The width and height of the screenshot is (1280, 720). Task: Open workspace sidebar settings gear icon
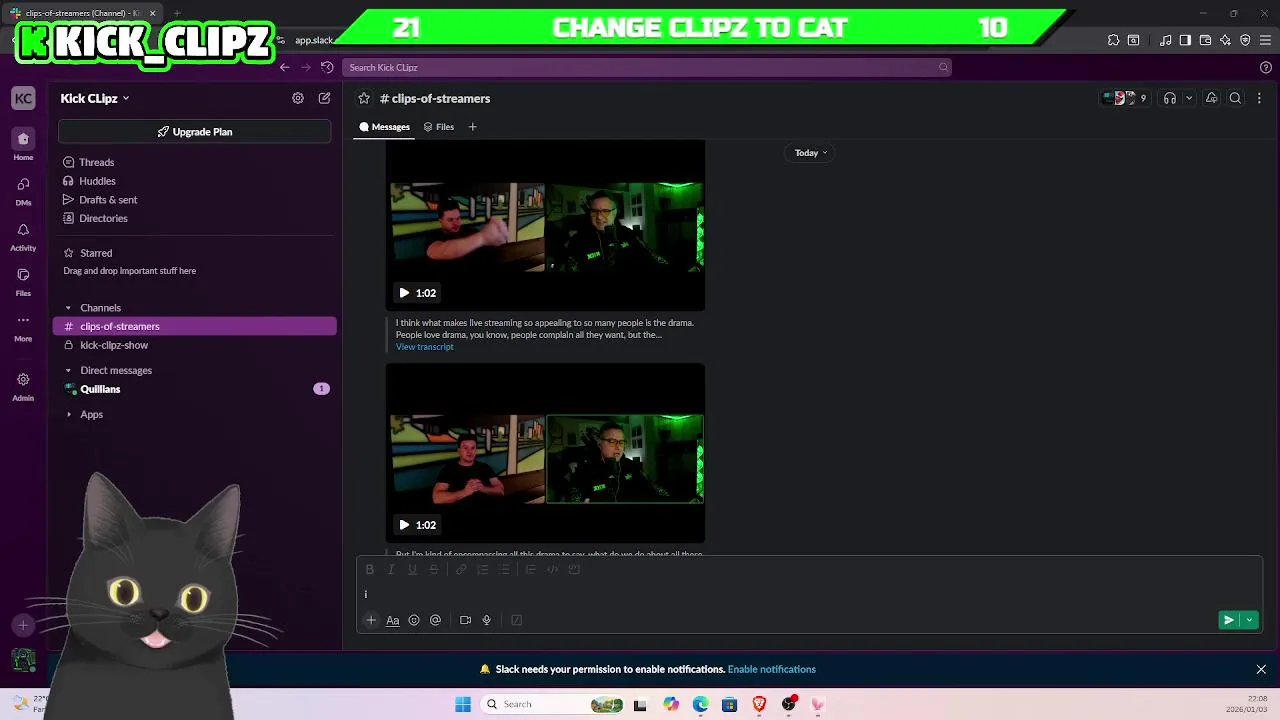point(298,98)
